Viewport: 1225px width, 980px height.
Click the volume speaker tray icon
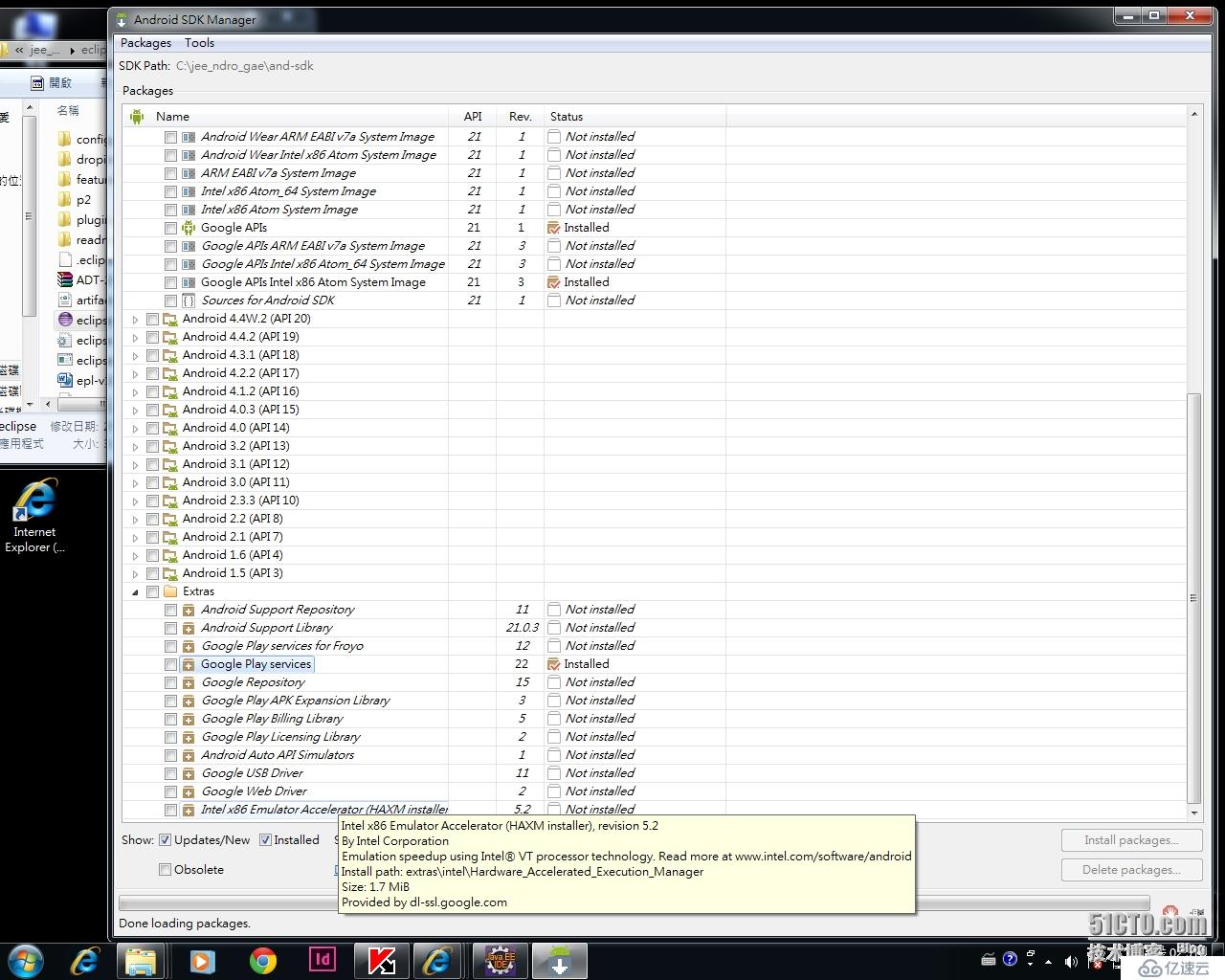[1071, 960]
